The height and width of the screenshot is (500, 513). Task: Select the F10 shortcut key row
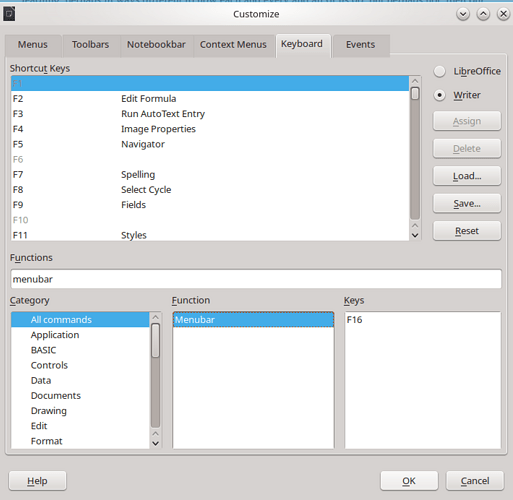click(210, 220)
